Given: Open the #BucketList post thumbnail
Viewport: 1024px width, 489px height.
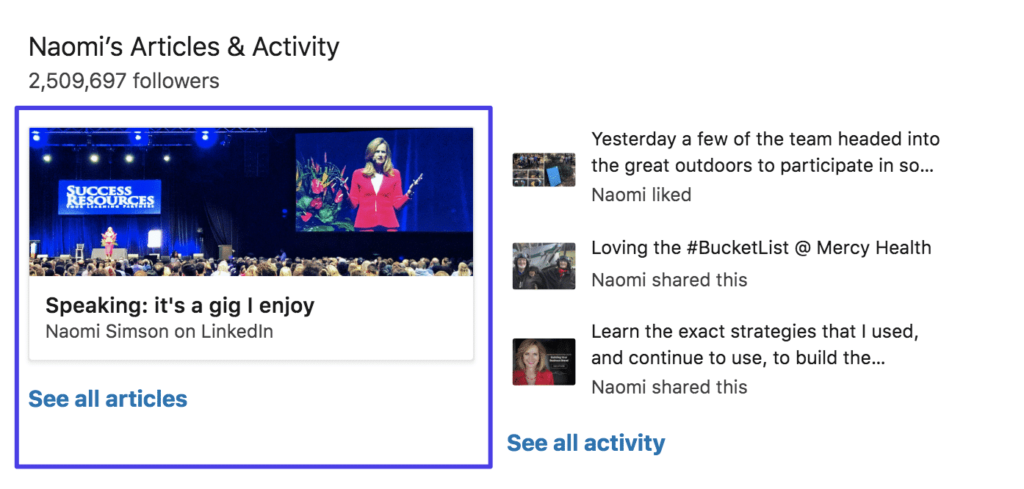Looking at the screenshot, I should coord(543,265).
